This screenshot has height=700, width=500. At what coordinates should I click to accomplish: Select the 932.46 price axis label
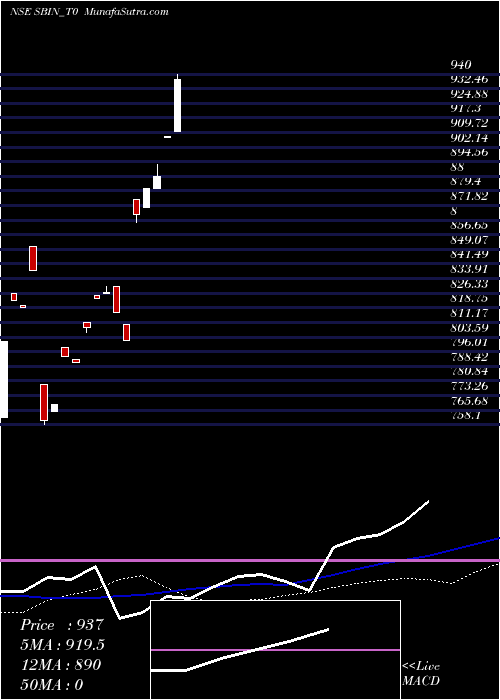pyautogui.click(x=469, y=79)
